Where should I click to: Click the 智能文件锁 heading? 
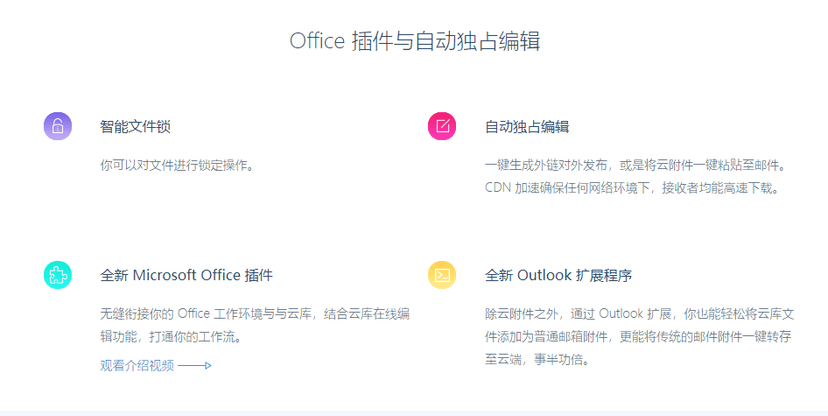[x=135, y=127]
